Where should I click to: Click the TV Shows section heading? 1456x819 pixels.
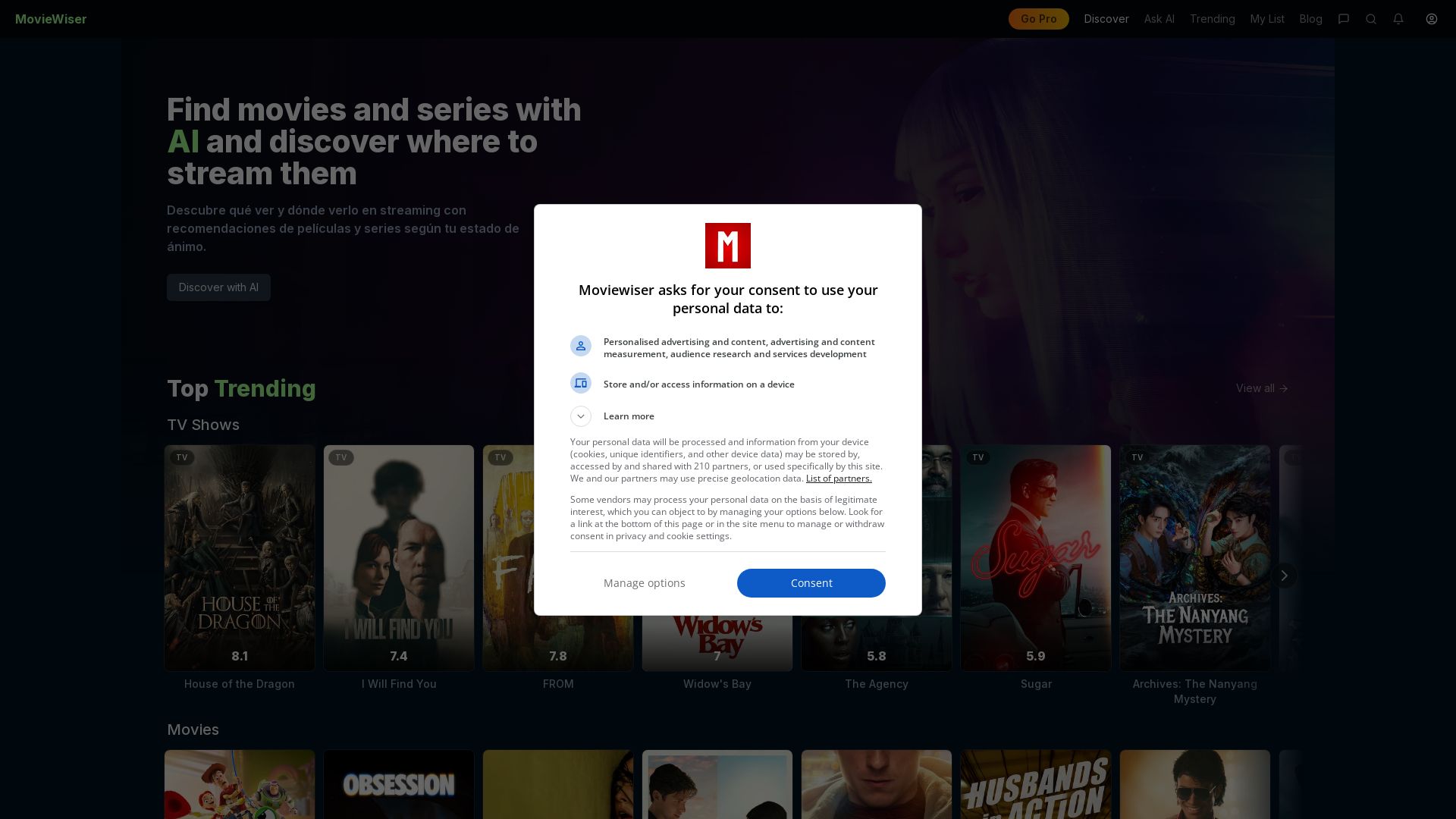pos(203,425)
